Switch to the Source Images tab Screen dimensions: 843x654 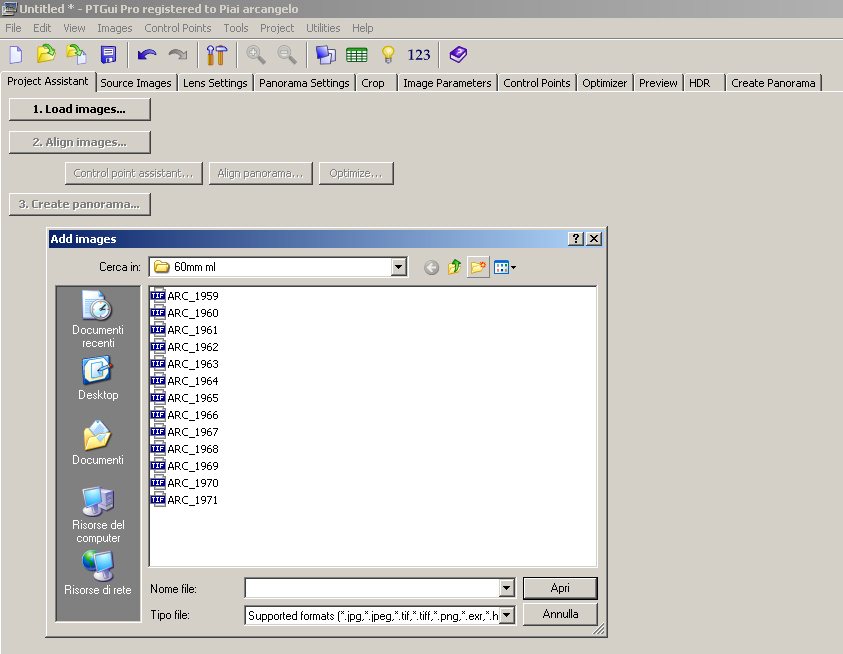(x=135, y=83)
